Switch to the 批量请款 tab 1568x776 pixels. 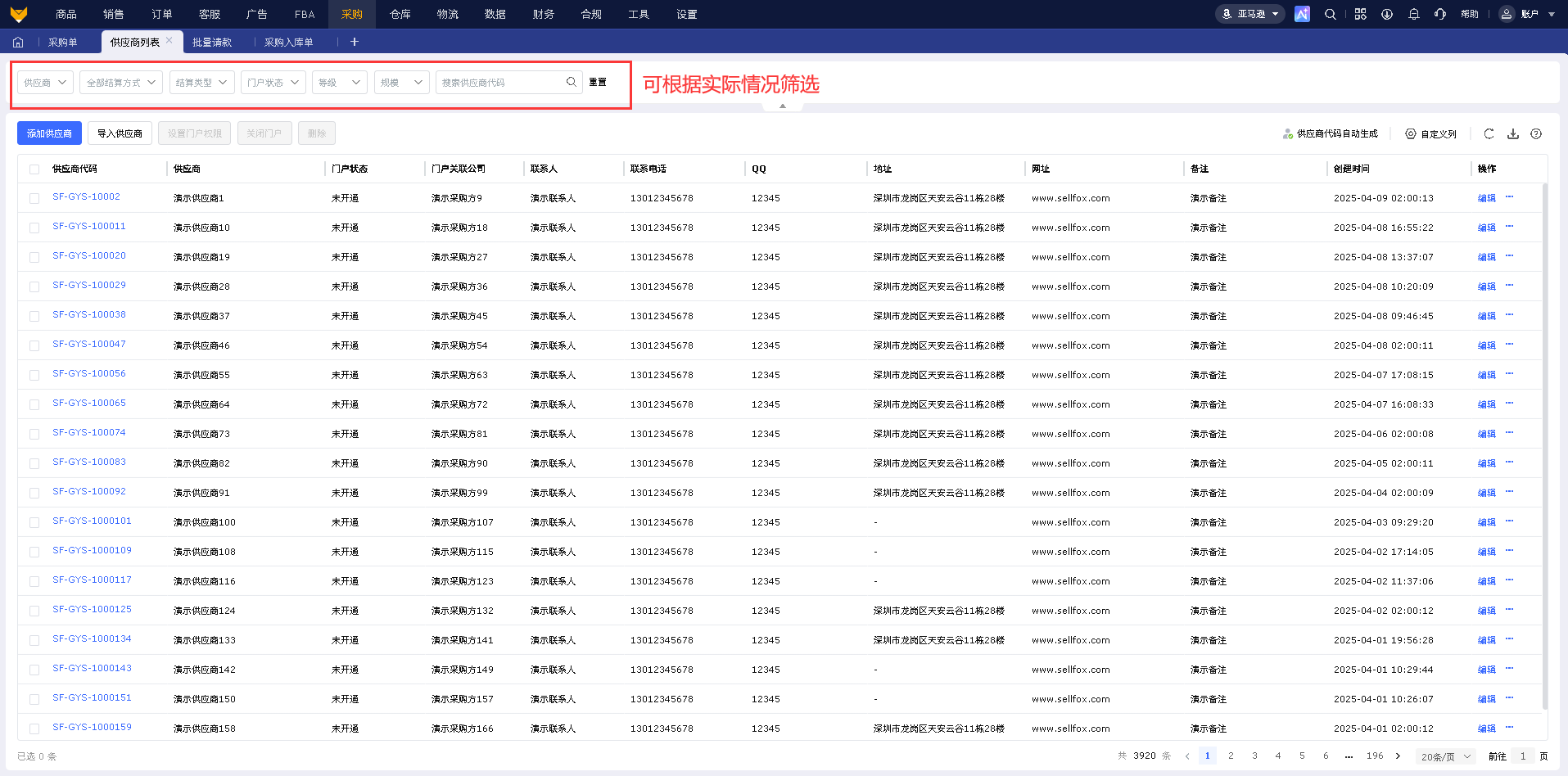click(212, 42)
